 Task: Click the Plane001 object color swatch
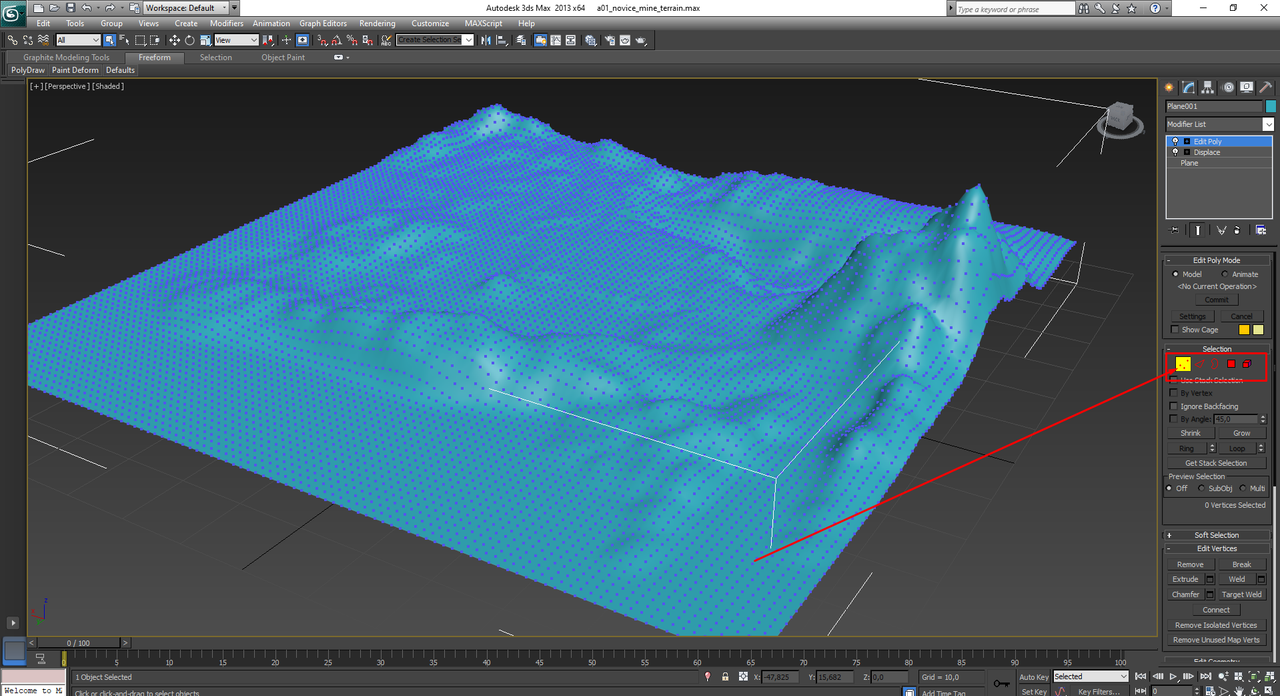[1270, 106]
